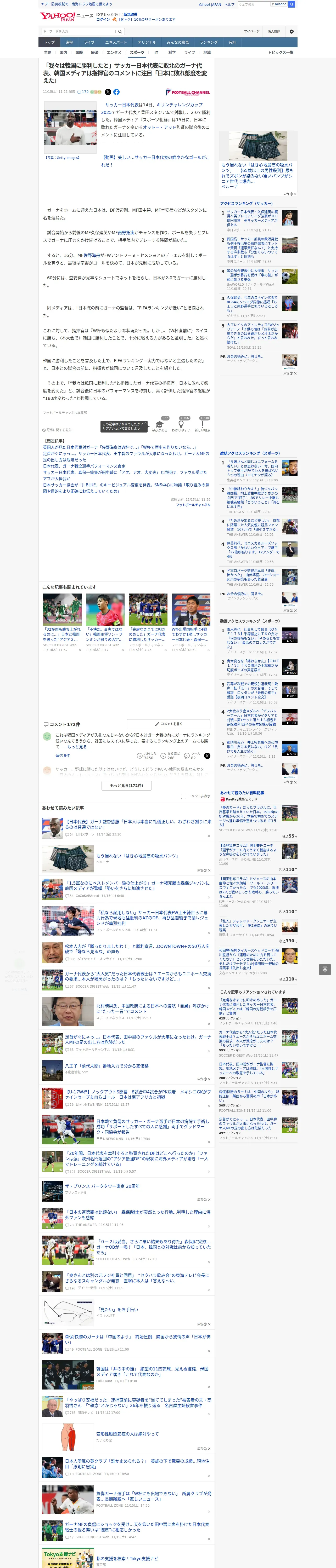Select the エキスパート navigation tab
This screenshot has width=336, height=1568.
[x=116, y=43]
